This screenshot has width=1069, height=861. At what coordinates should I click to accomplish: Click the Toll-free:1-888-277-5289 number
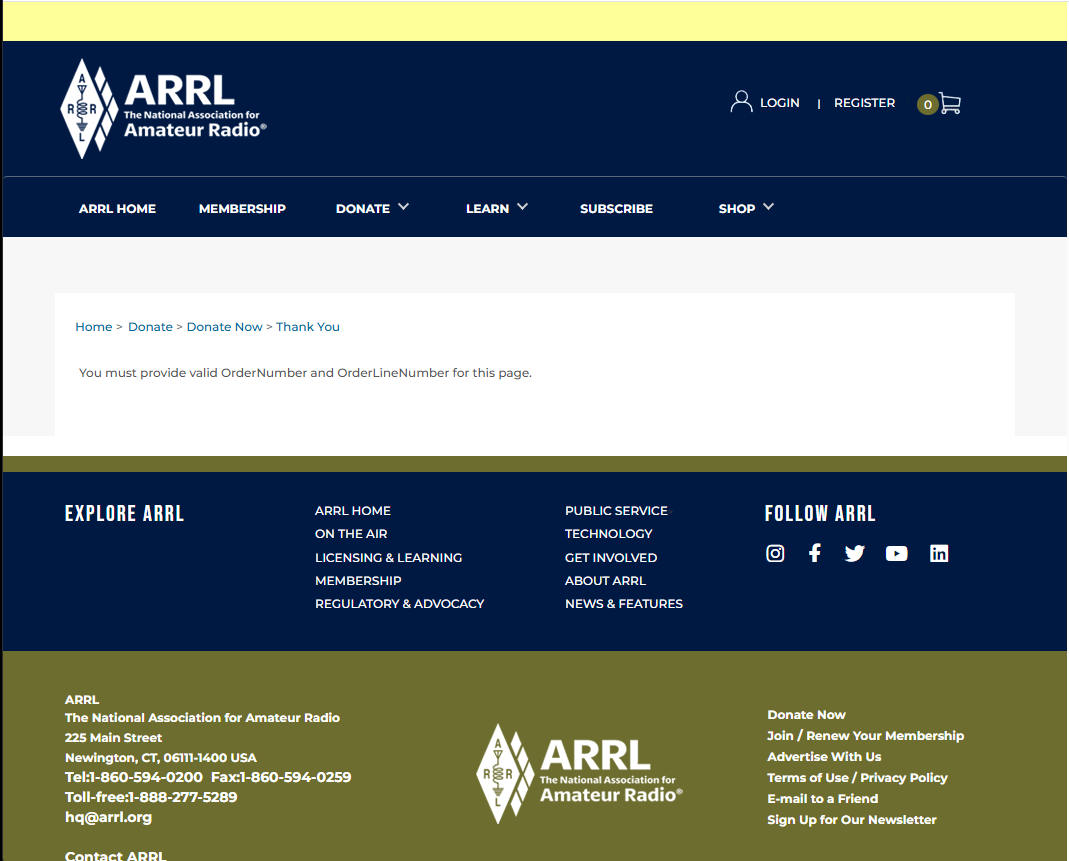click(x=151, y=797)
